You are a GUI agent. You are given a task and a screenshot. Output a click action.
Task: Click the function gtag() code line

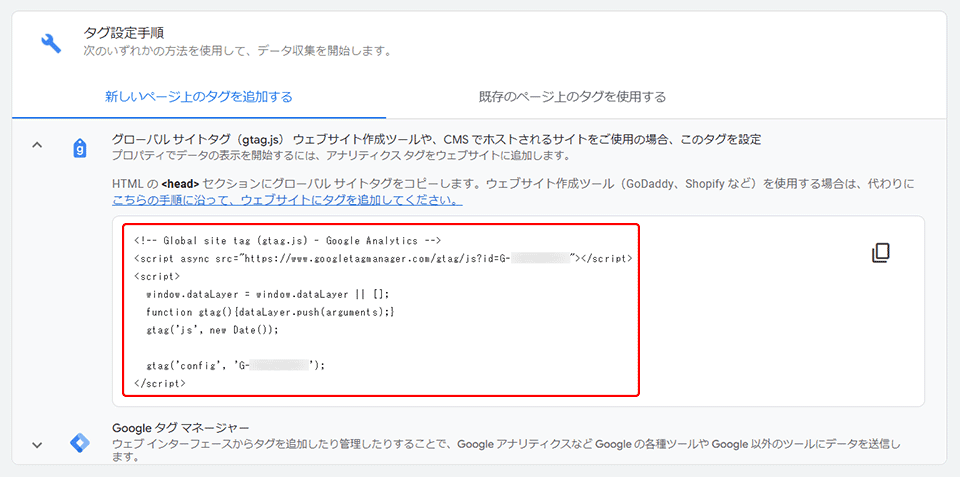click(270, 312)
